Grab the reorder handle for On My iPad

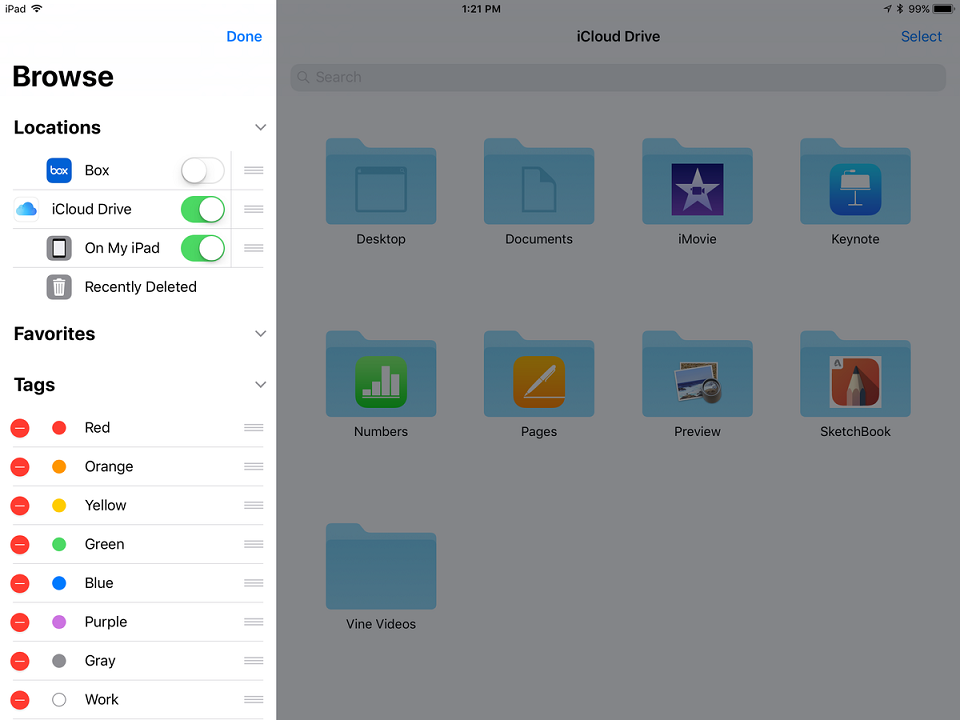coord(253,248)
